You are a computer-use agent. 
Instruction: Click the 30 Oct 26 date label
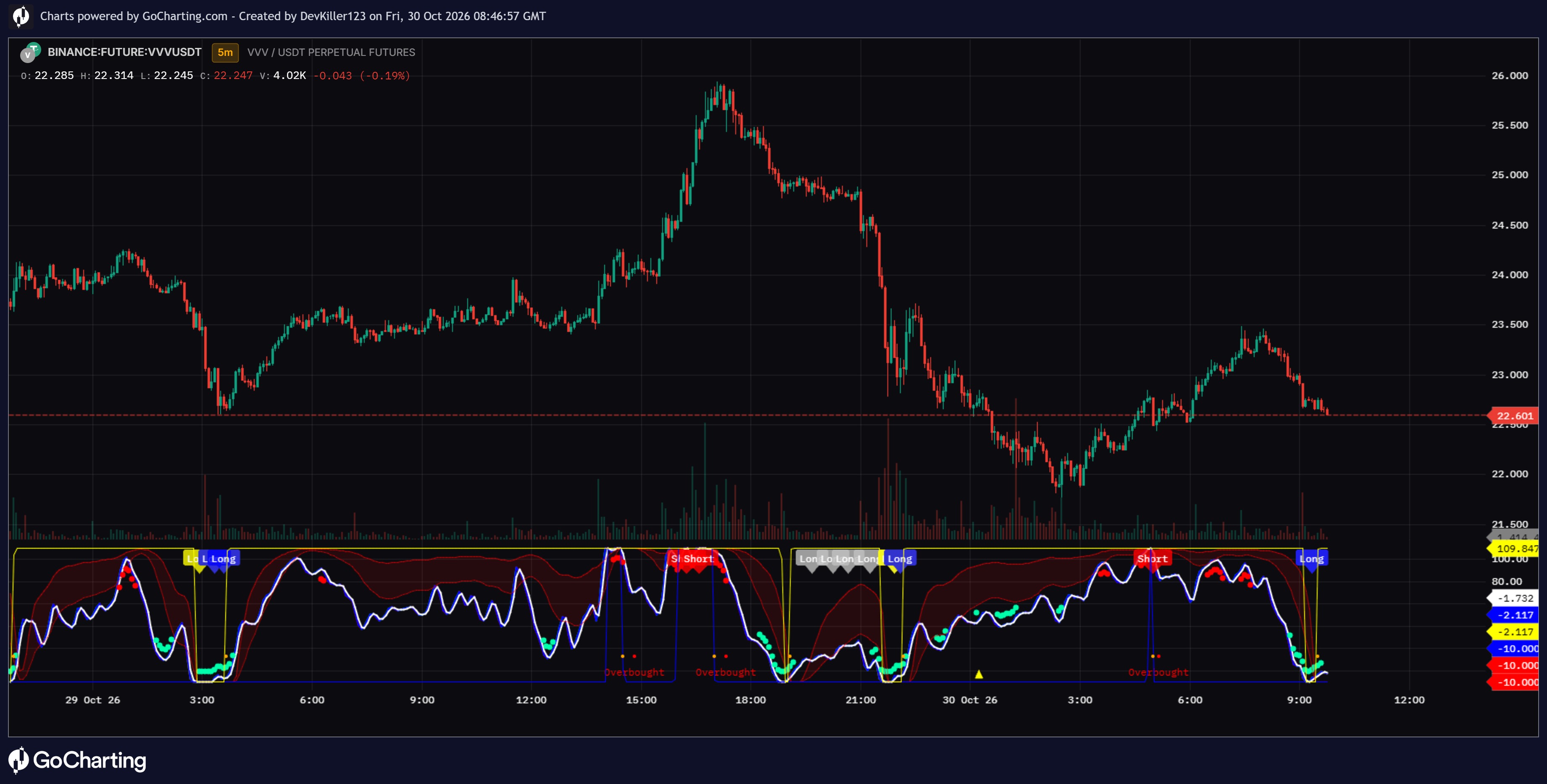coord(970,700)
